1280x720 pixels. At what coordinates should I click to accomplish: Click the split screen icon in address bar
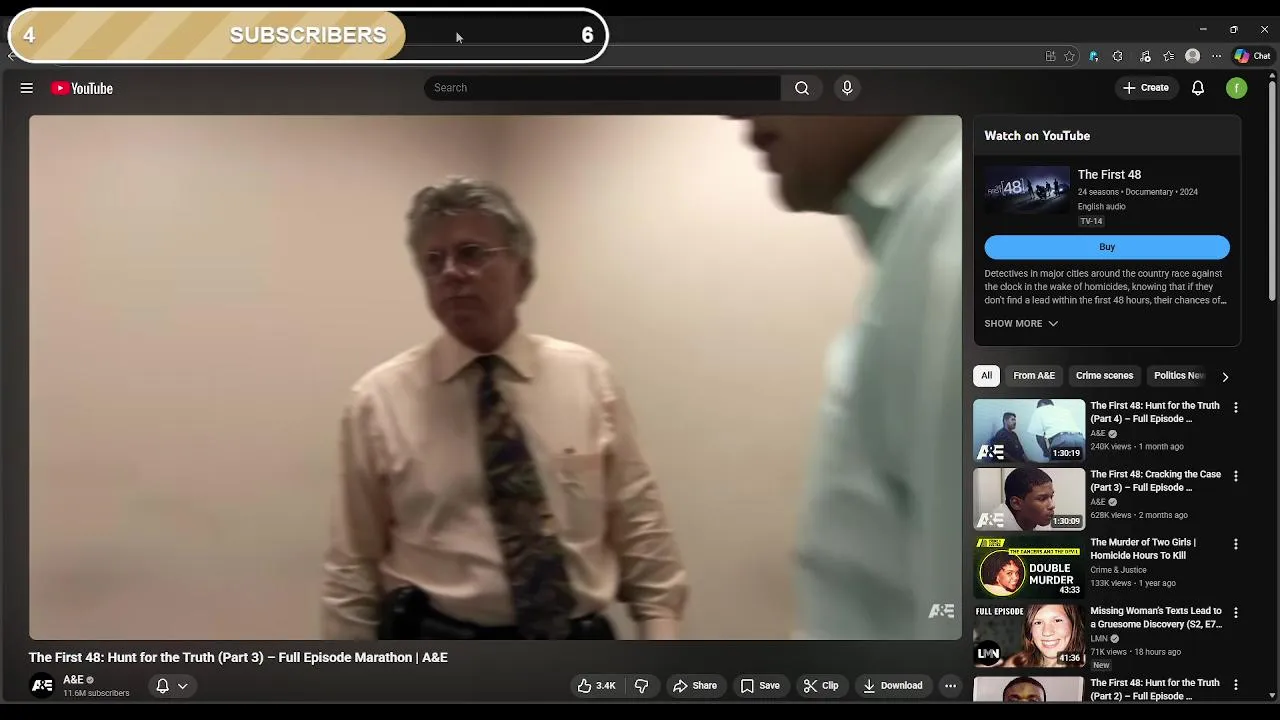[x=1050, y=56]
